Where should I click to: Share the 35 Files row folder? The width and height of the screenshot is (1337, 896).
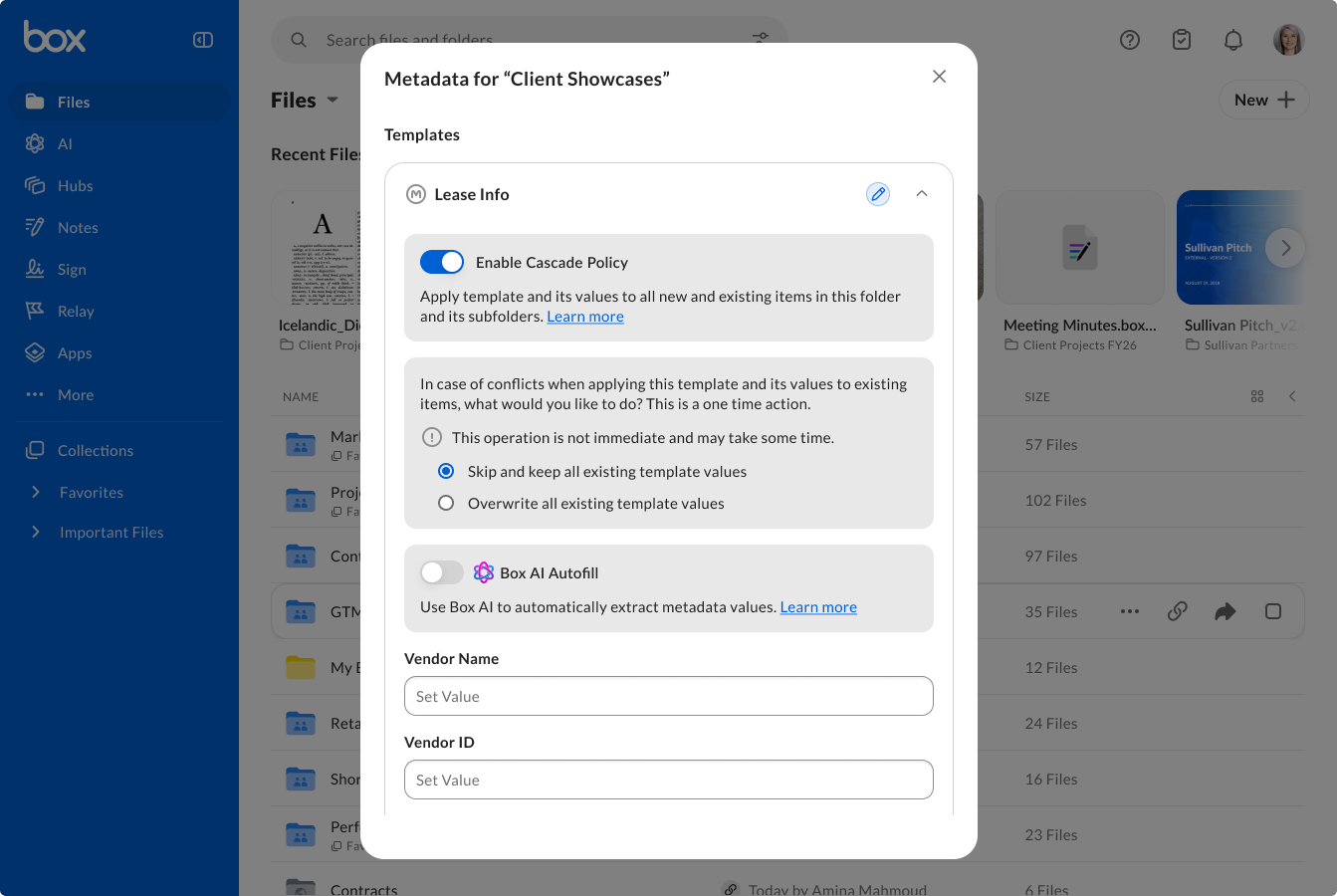[1226, 611]
